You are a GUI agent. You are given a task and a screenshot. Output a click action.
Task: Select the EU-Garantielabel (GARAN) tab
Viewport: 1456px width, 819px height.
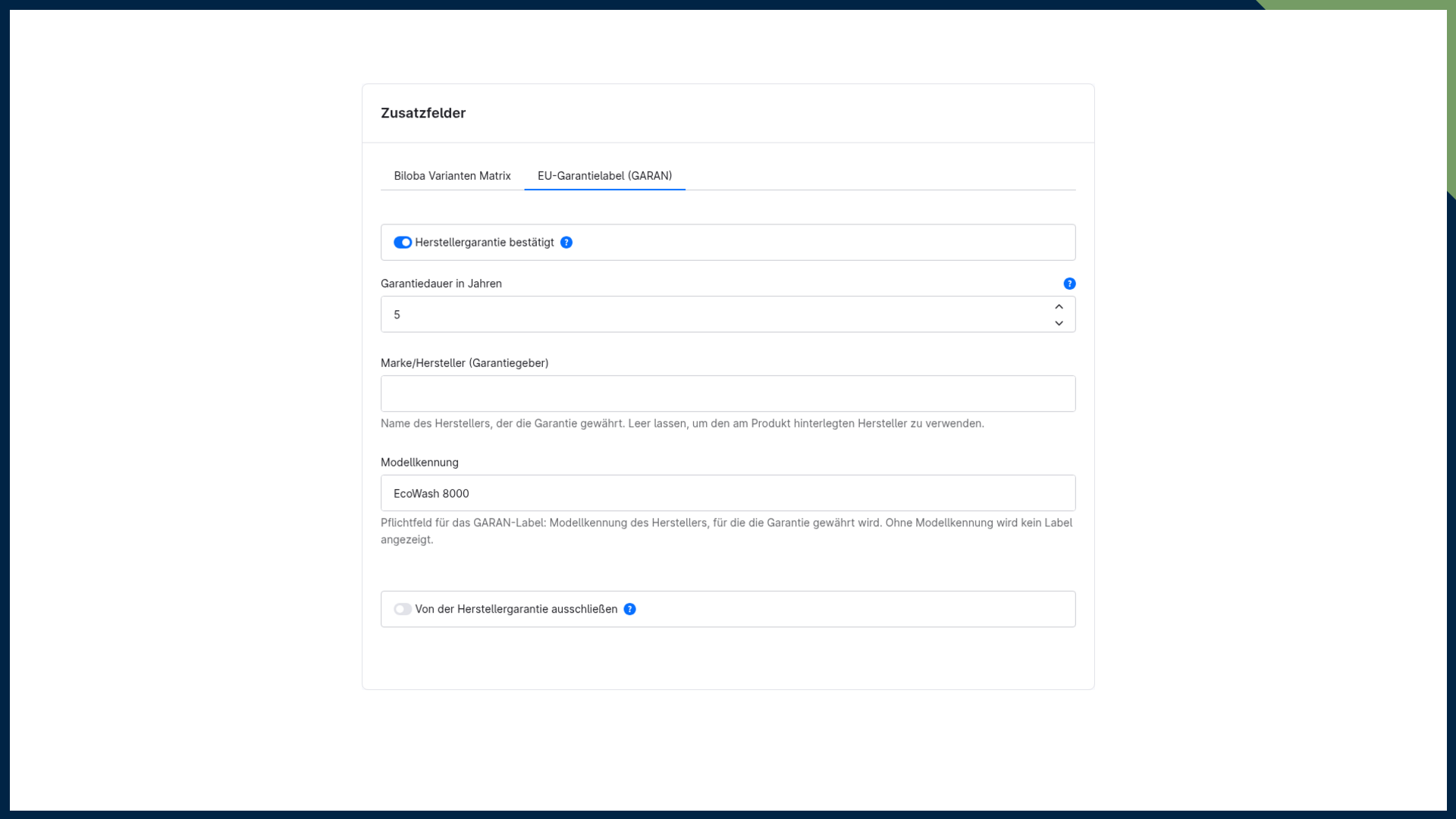point(604,176)
